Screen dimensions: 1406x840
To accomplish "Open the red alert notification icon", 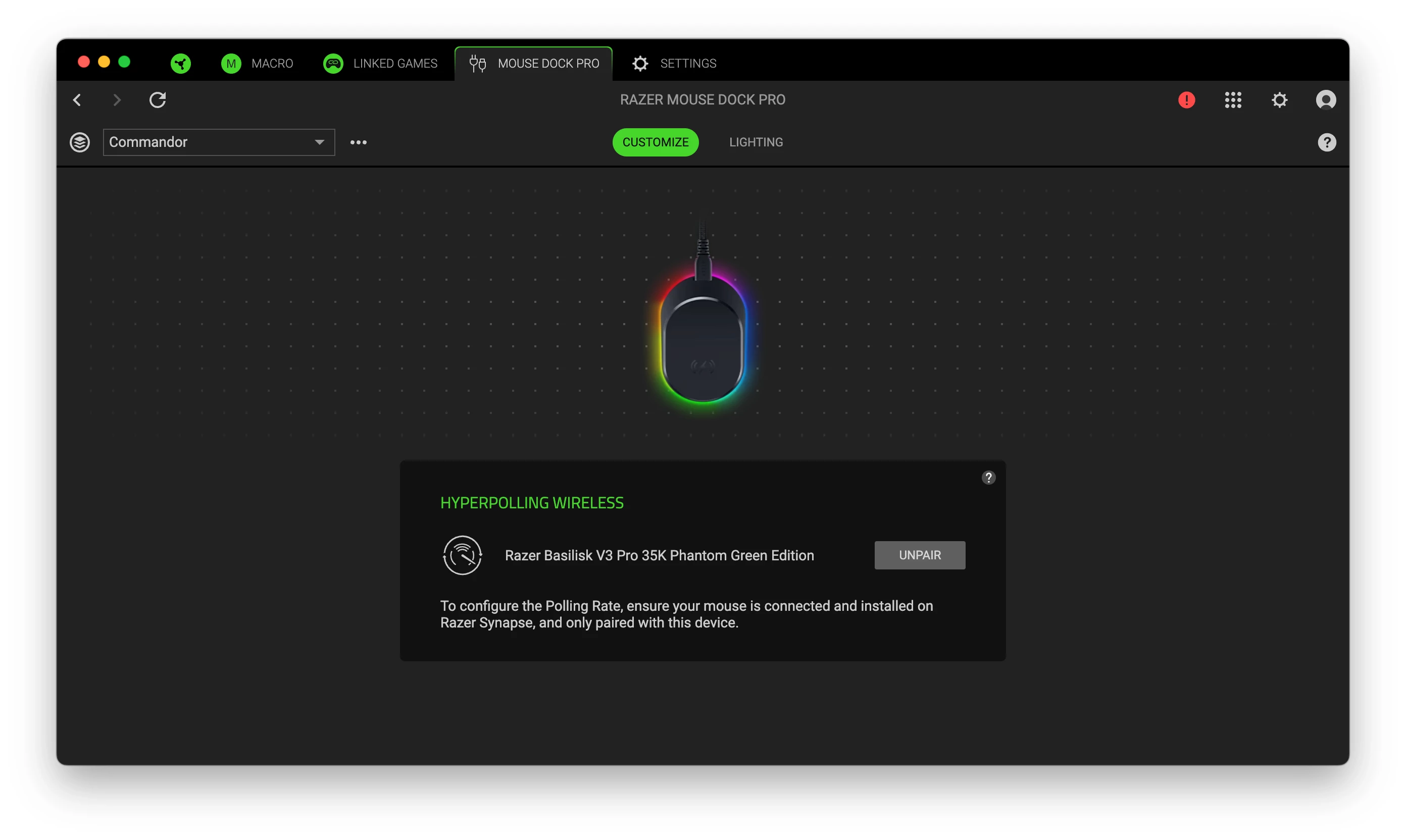I will pos(1186,100).
